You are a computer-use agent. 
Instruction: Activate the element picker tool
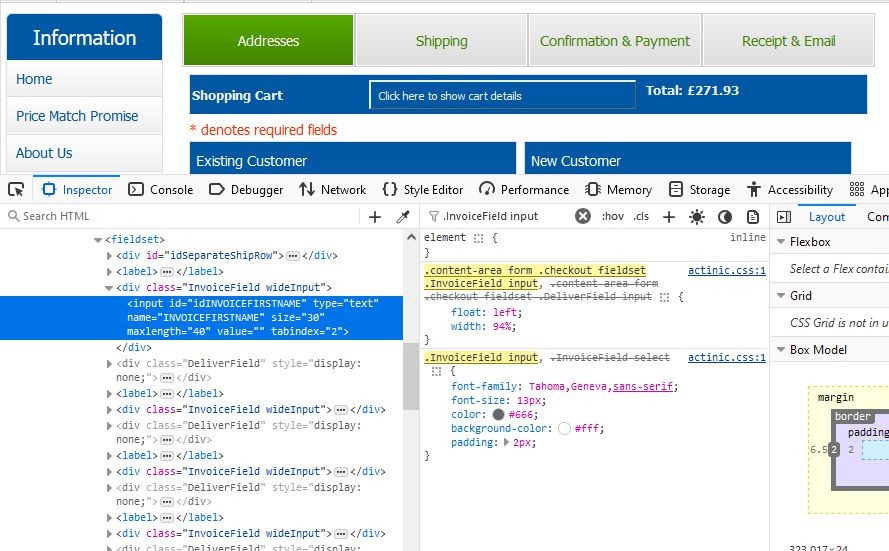point(16,189)
